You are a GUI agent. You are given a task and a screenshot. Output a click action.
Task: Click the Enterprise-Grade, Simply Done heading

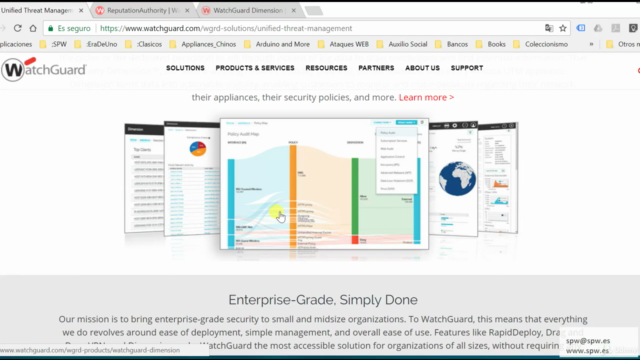[x=323, y=300]
